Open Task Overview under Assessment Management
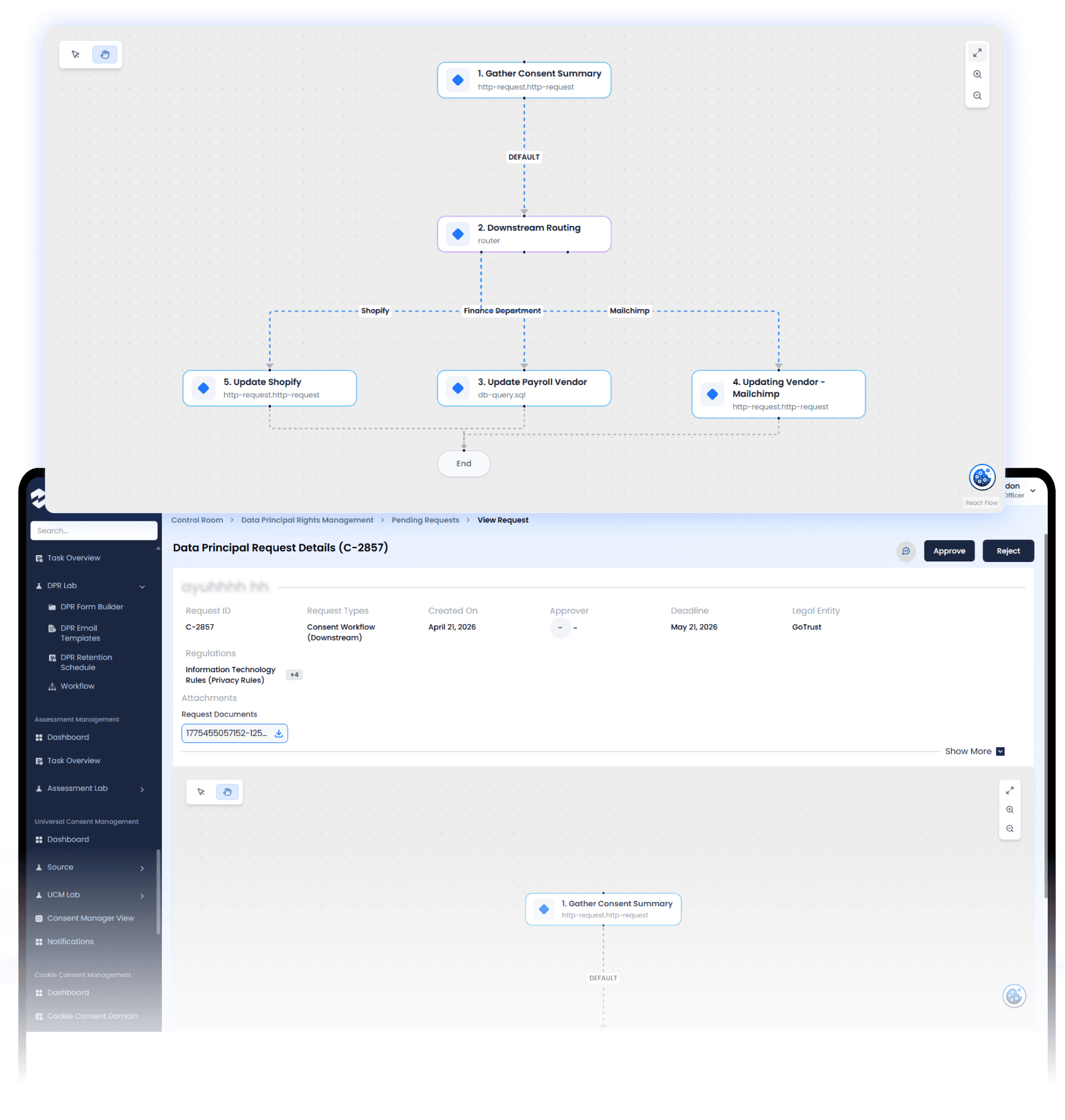The height and width of the screenshot is (1120, 1065). (74, 761)
